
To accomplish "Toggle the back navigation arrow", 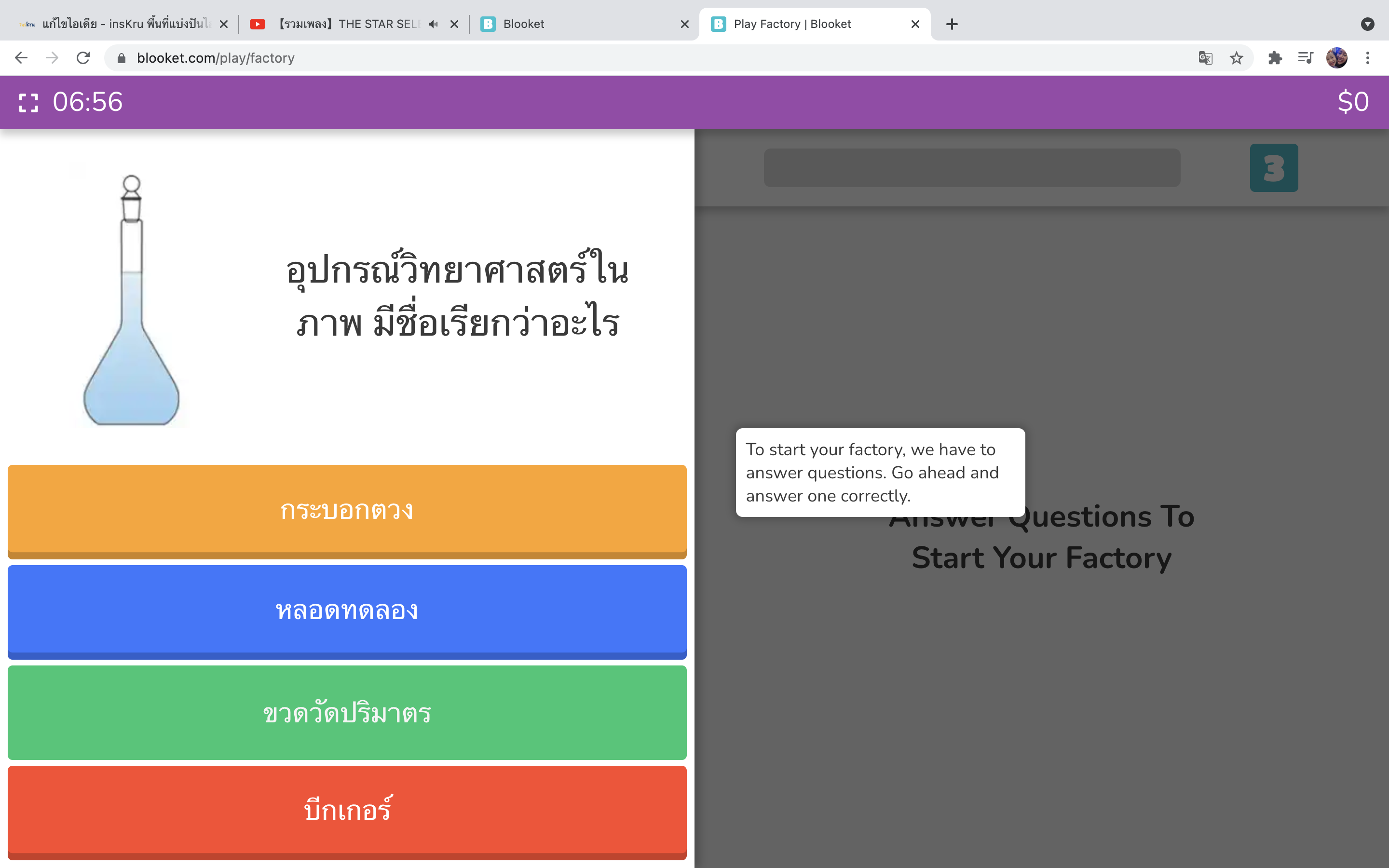I will pyautogui.click(x=21, y=57).
